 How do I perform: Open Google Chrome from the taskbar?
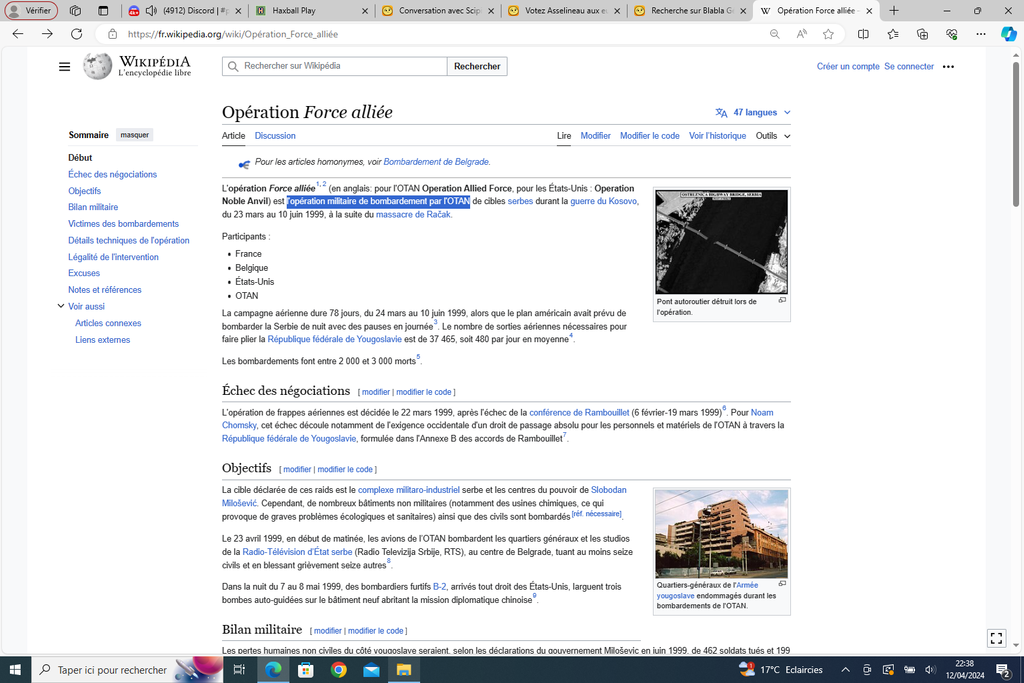(338, 670)
